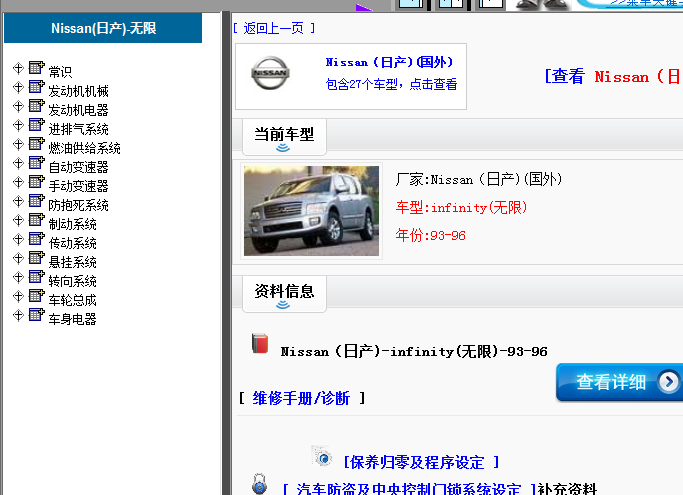
Task: Expand the 进排气系统 tree node
Action: pyautogui.click(x=18, y=125)
